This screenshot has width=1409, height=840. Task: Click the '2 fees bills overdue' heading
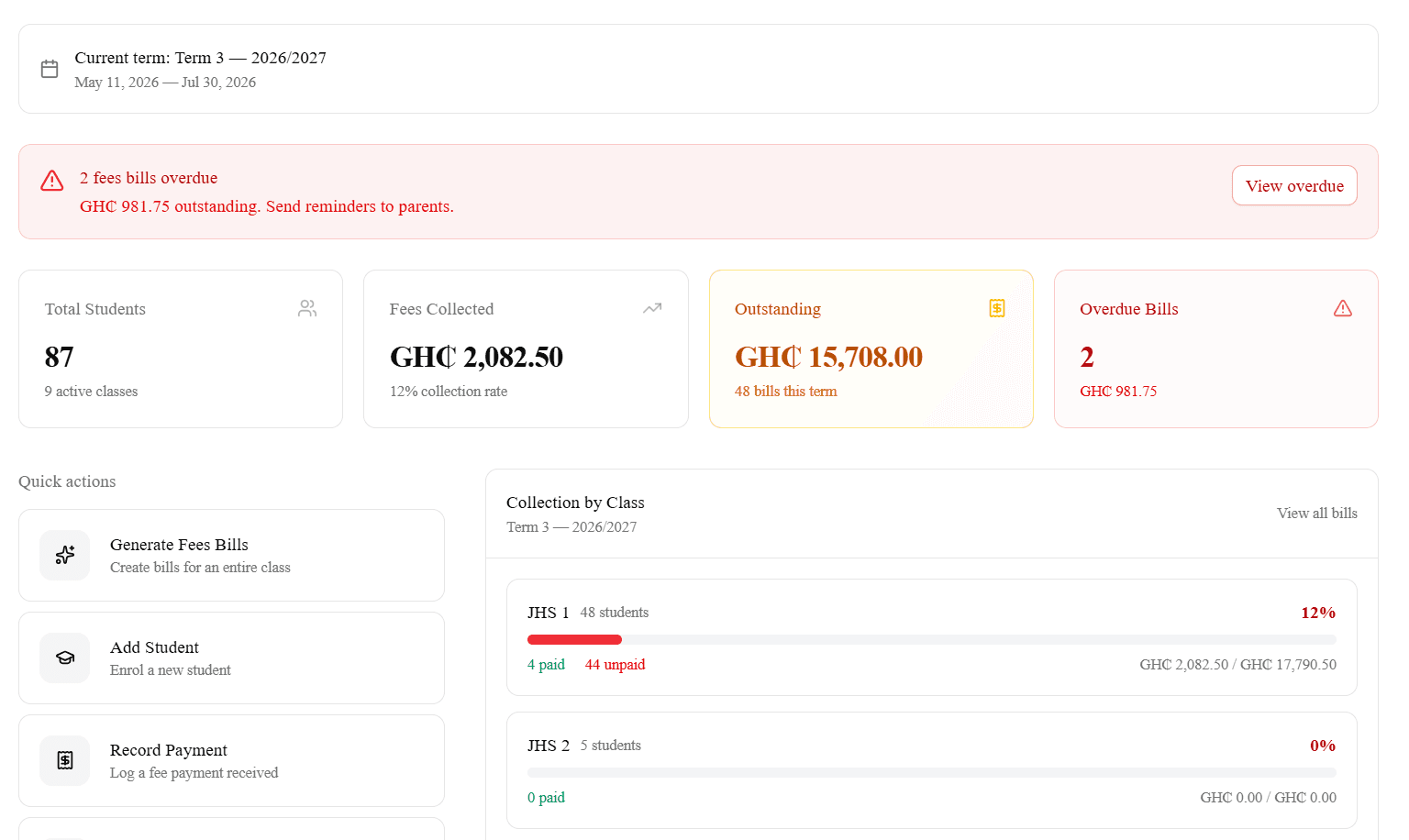pos(149,178)
